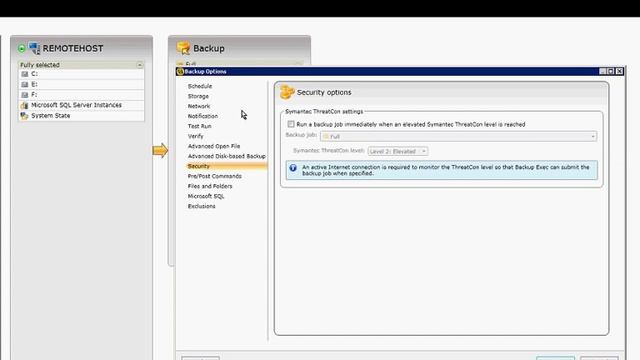The height and width of the screenshot is (360, 640).
Task: Enable run backup on elevated ThreatCon checkbox
Action: (291, 124)
